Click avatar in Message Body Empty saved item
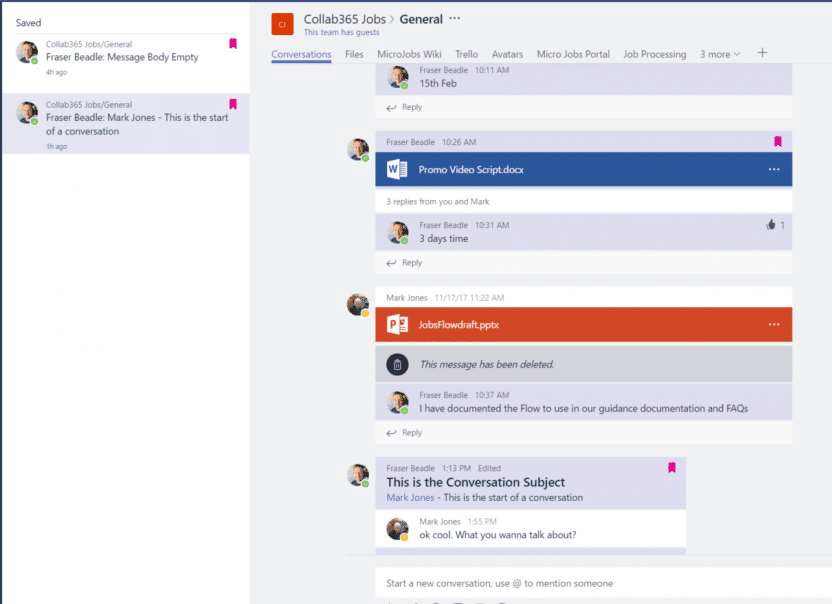Viewport: 832px width, 604px height. (x=27, y=52)
